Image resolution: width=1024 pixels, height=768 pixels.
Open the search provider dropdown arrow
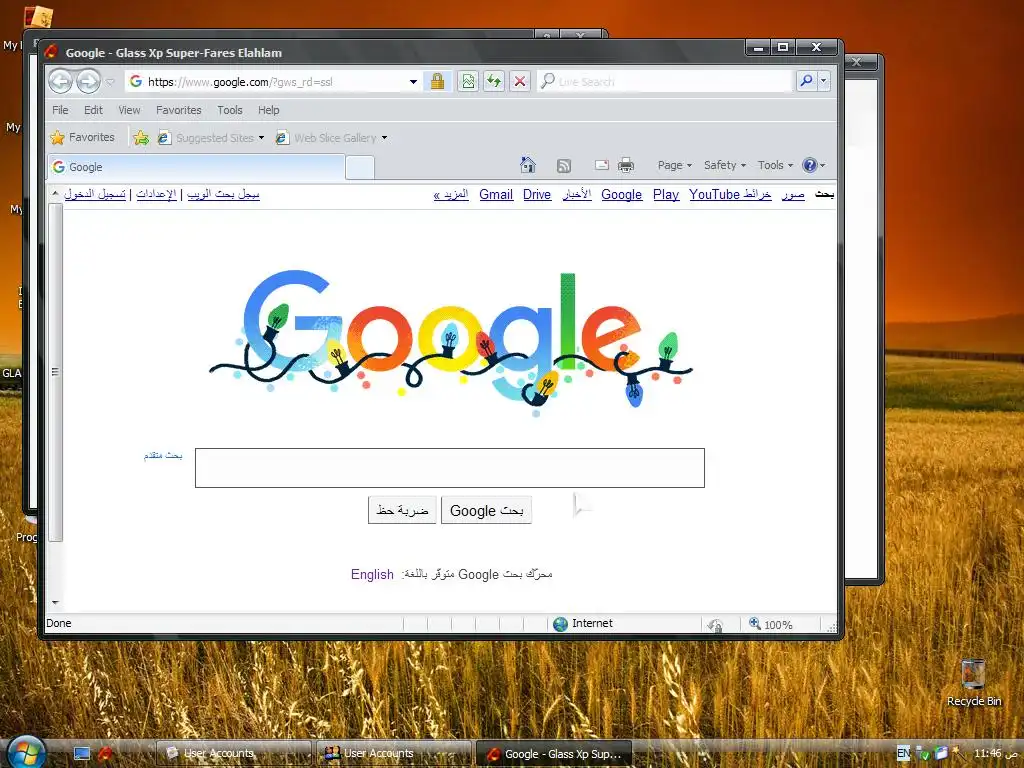[824, 81]
